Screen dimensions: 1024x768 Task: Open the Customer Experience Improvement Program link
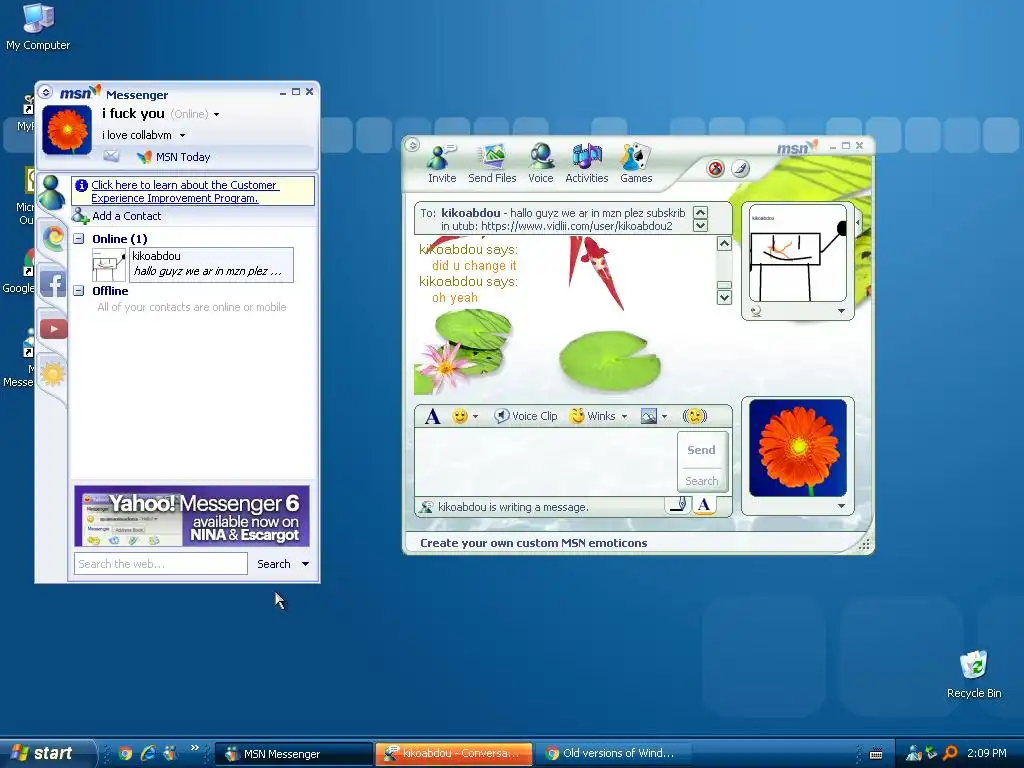(x=185, y=191)
